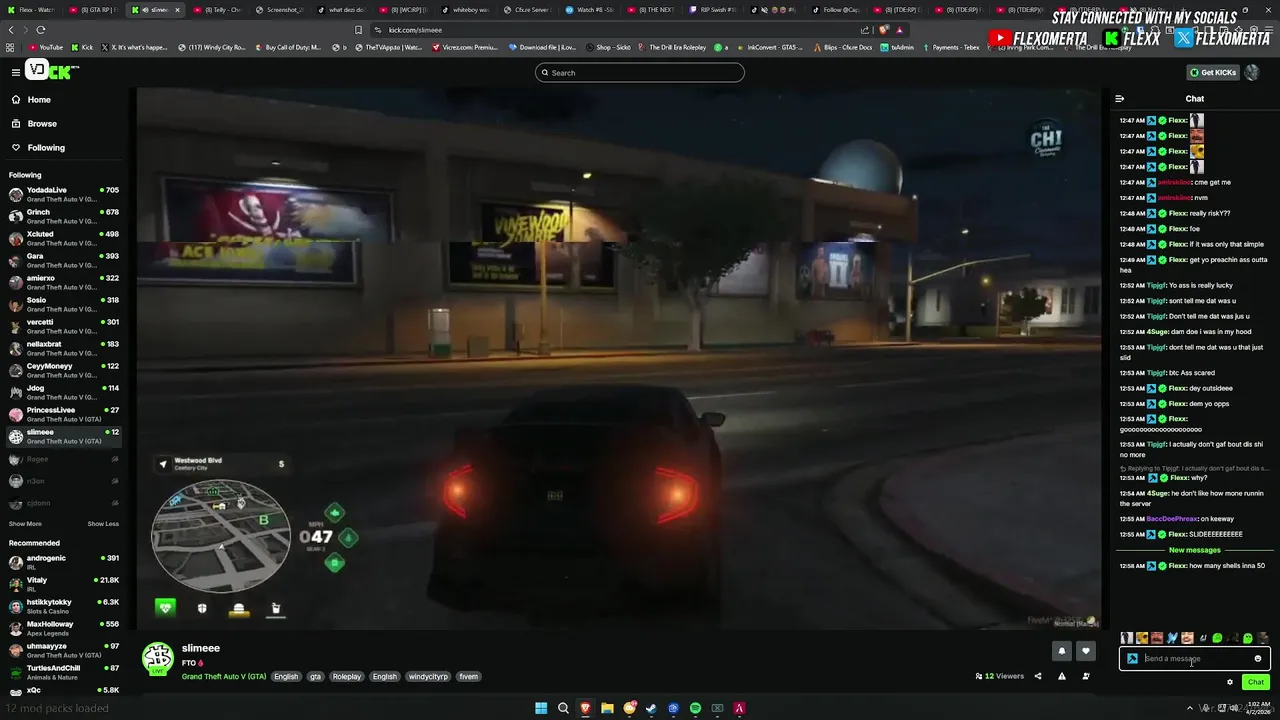Expand system tray hidden icons chevron
Viewport: 1280px width, 720px height.
tap(1191, 708)
